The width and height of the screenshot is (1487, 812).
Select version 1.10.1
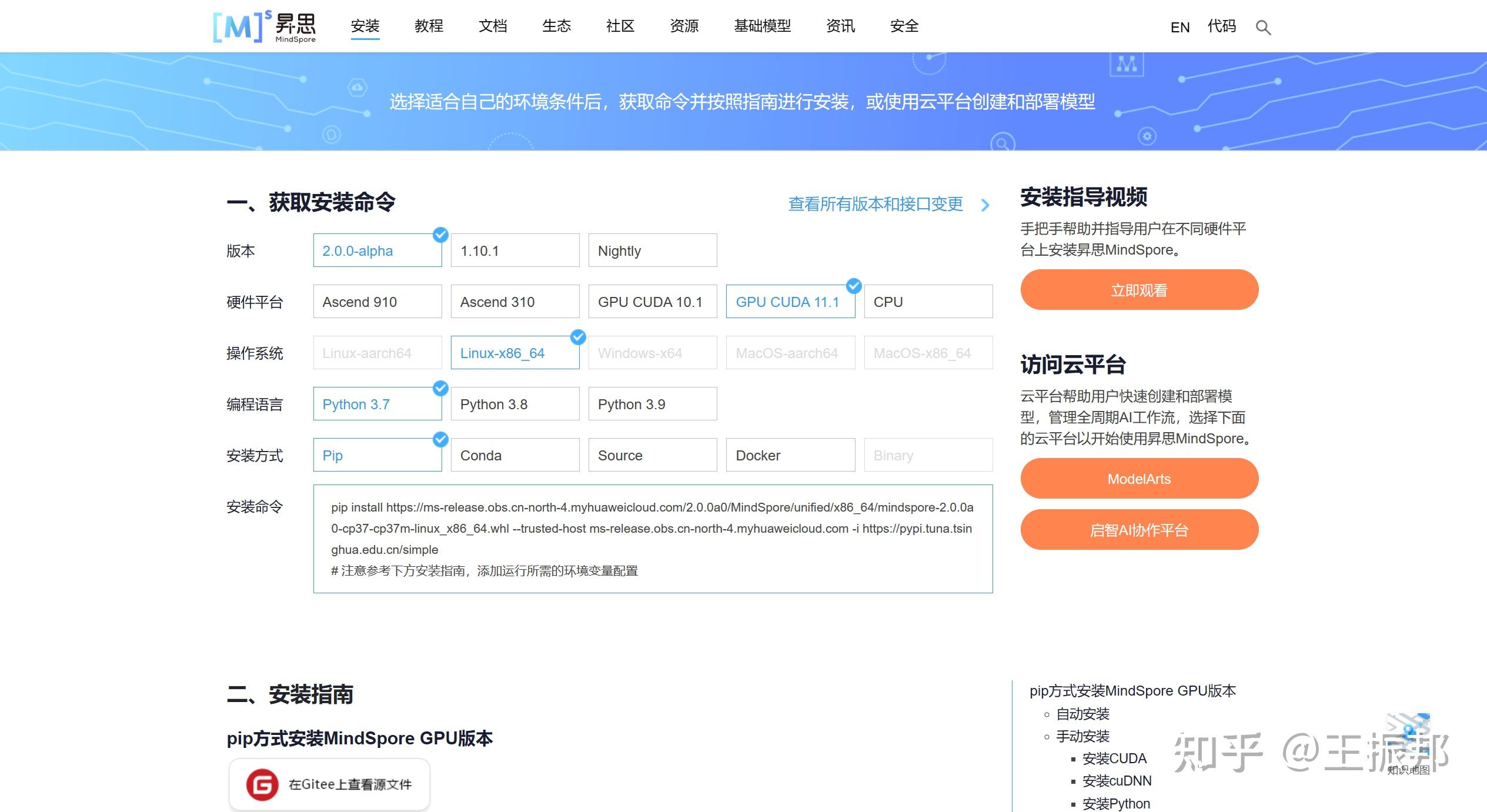tap(514, 250)
